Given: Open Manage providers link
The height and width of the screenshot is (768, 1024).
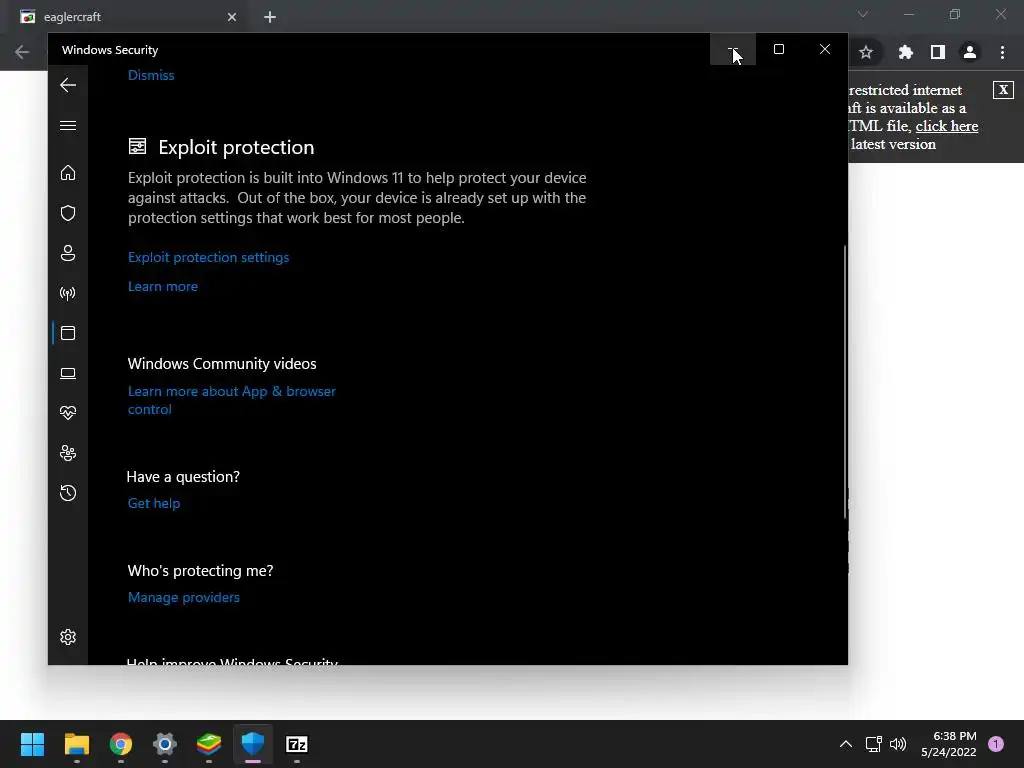Looking at the screenshot, I should (184, 598).
